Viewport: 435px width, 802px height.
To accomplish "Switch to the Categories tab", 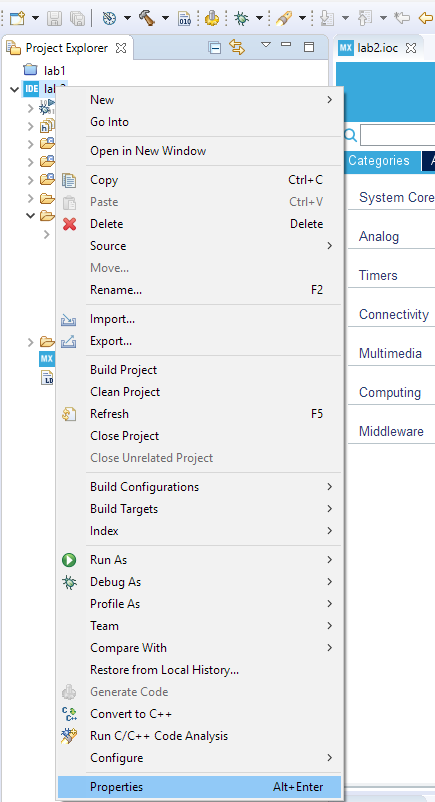I will (x=379, y=161).
